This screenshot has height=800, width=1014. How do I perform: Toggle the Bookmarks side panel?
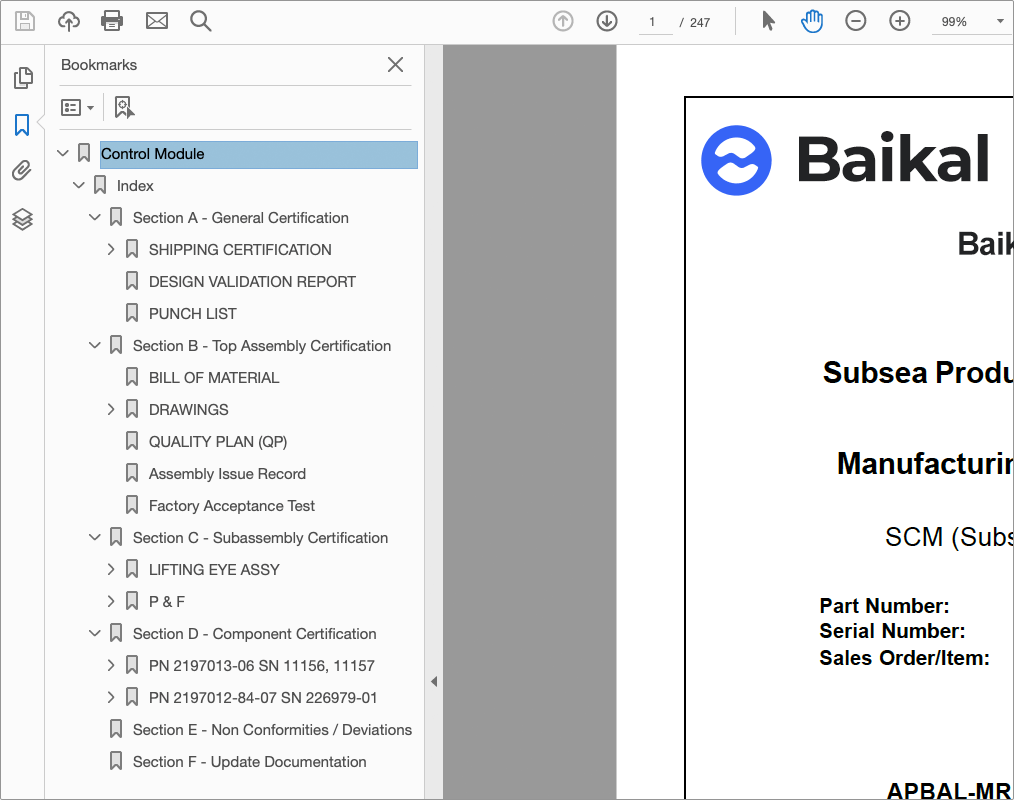[22, 125]
